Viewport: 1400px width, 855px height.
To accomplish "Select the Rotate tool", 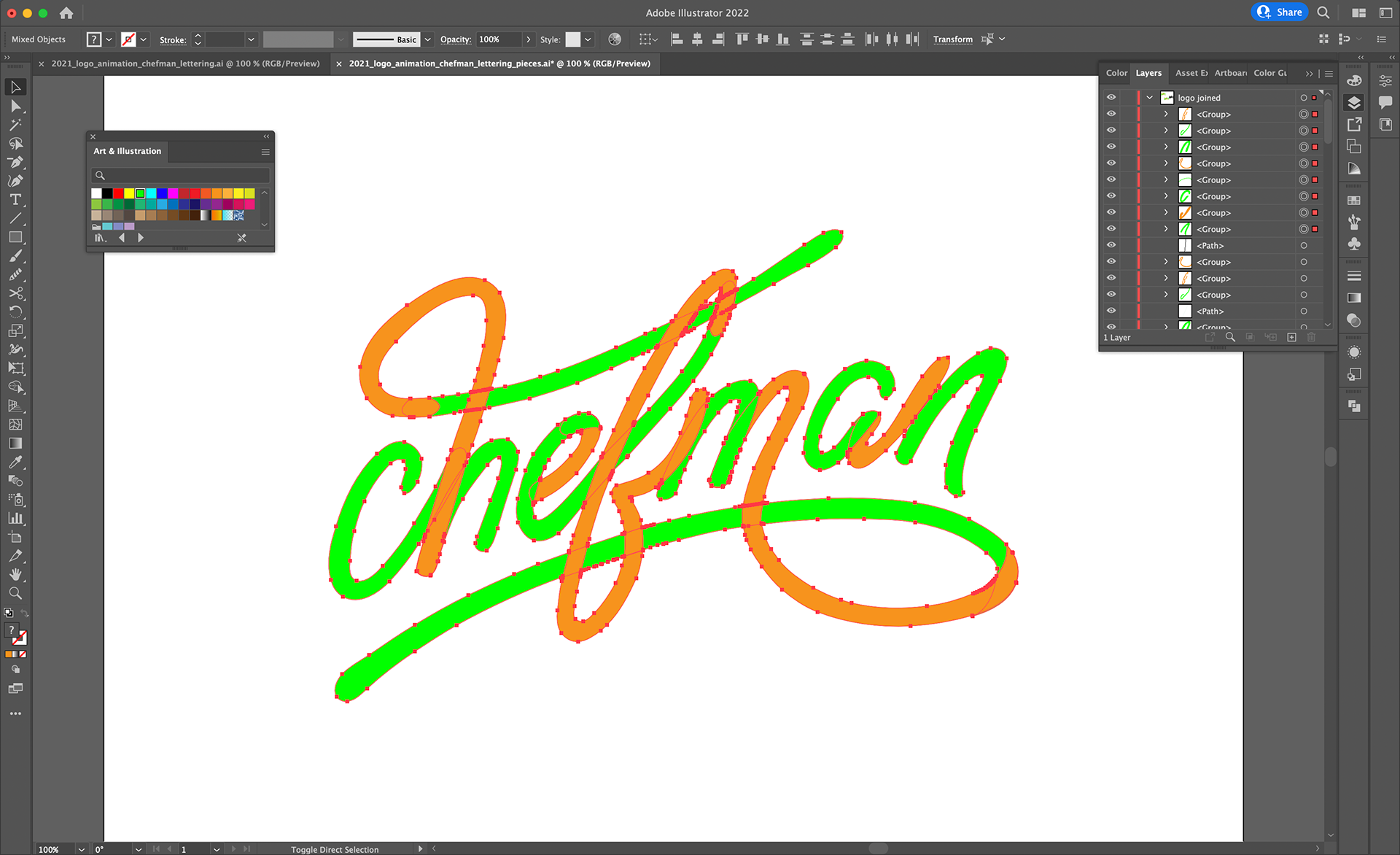I will (15, 312).
